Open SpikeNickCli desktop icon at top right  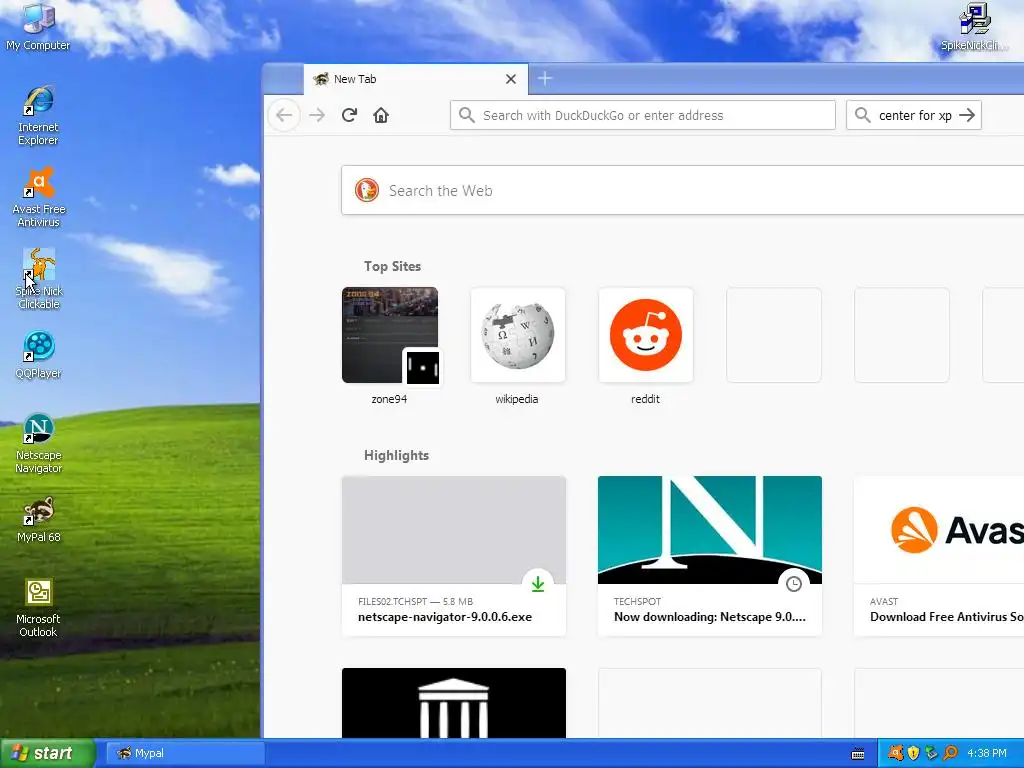click(974, 27)
